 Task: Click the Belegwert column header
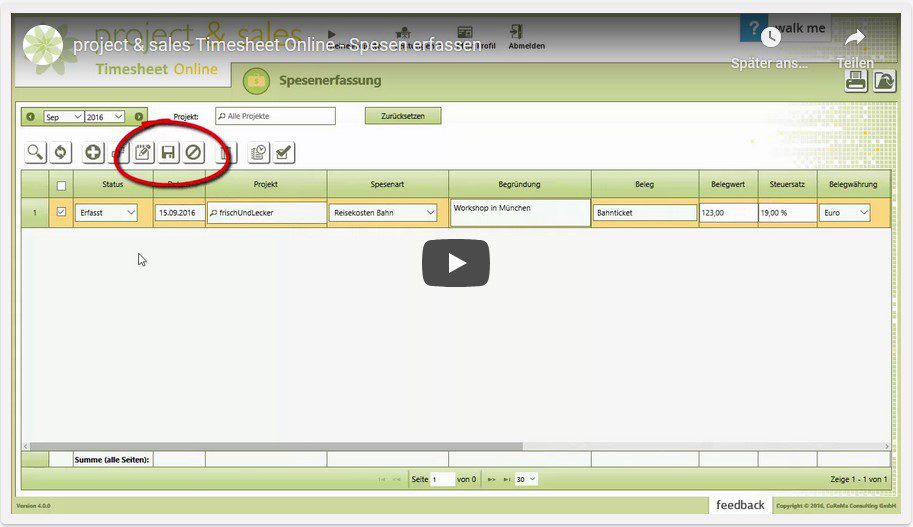pos(728,184)
